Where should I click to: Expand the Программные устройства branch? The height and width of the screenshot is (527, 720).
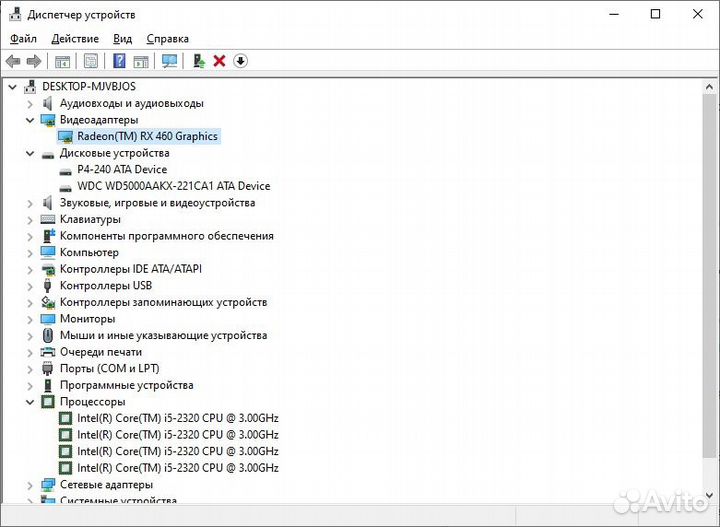(30, 386)
